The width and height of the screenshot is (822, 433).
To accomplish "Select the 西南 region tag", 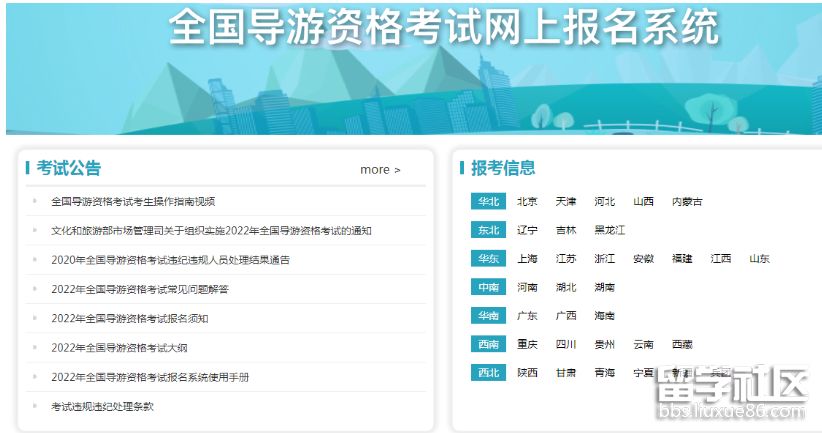I will pyautogui.click(x=488, y=344).
